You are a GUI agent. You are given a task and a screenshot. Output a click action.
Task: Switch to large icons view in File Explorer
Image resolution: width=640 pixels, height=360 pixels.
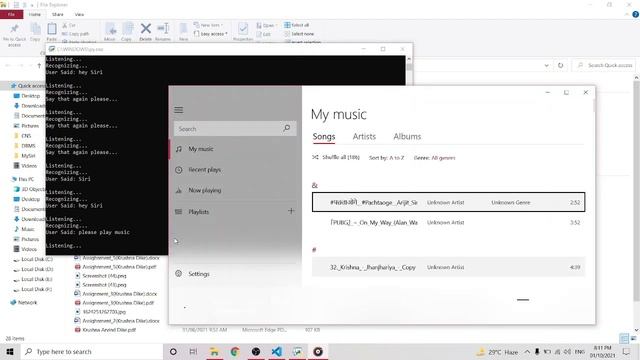pos(633,338)
